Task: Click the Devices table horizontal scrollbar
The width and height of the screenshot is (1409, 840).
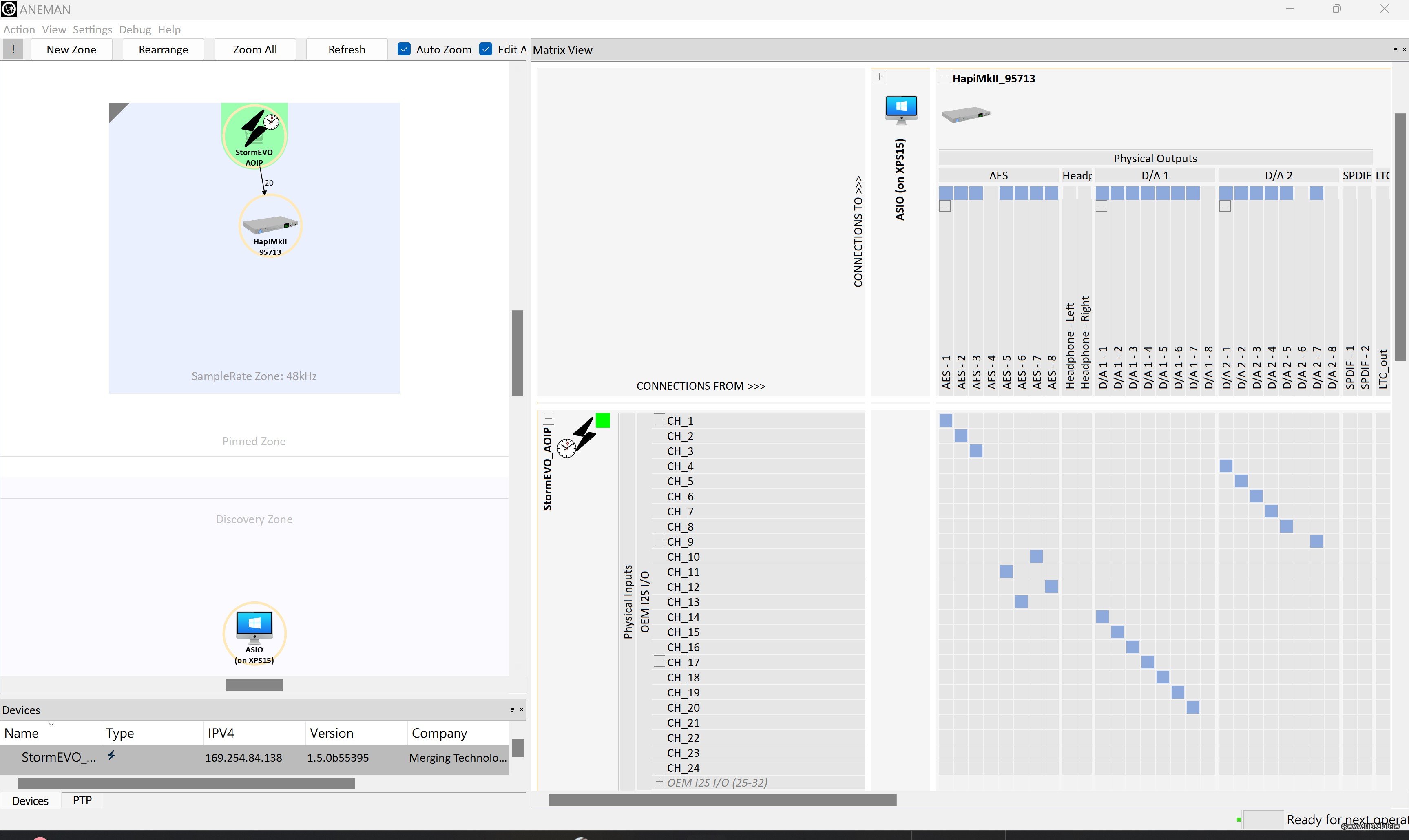Action: [186, 784]
